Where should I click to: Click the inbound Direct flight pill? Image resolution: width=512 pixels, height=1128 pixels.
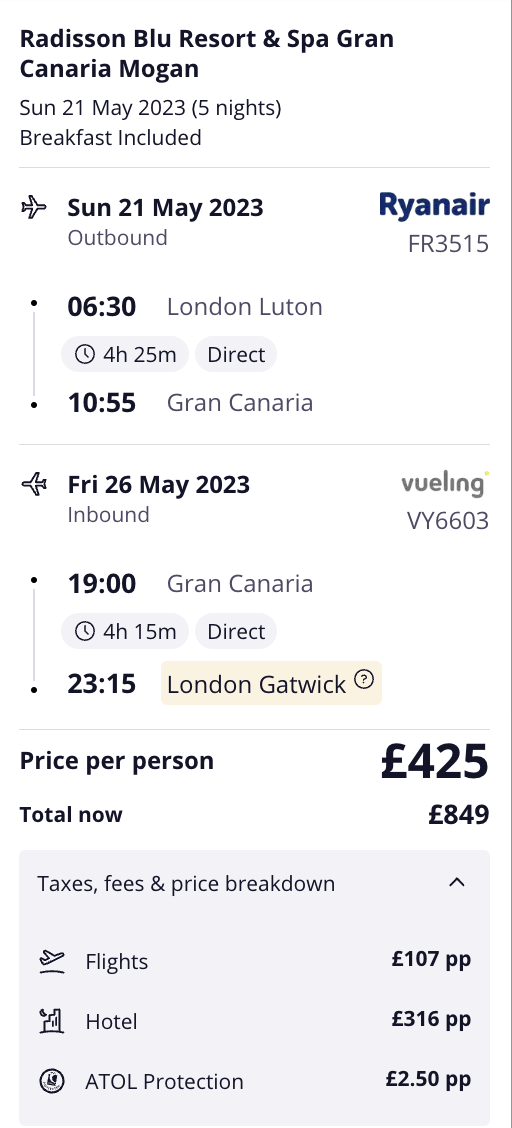[x=236, y=631]
